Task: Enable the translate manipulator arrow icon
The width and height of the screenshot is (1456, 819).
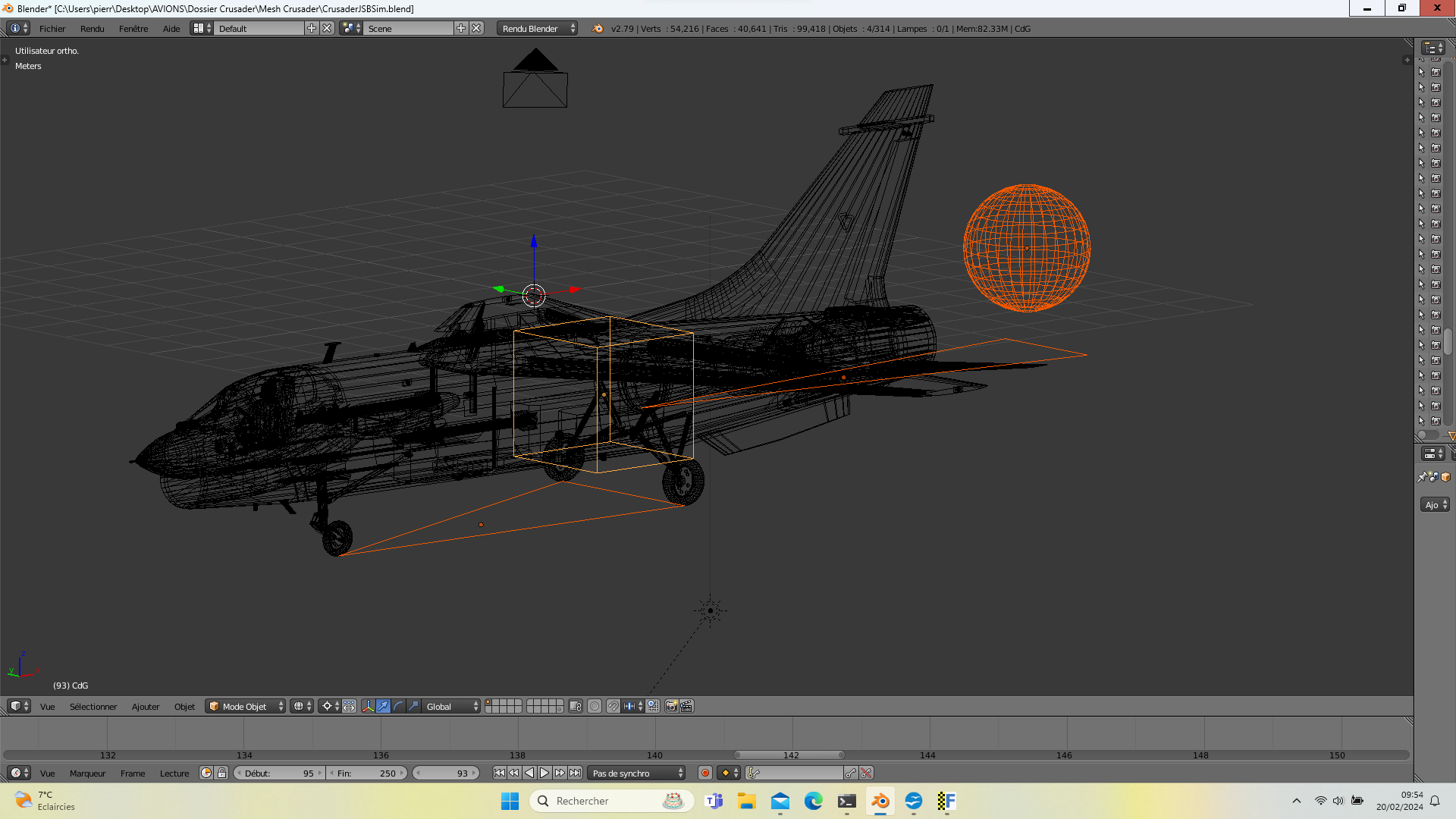Action: [x=383, y=706]
